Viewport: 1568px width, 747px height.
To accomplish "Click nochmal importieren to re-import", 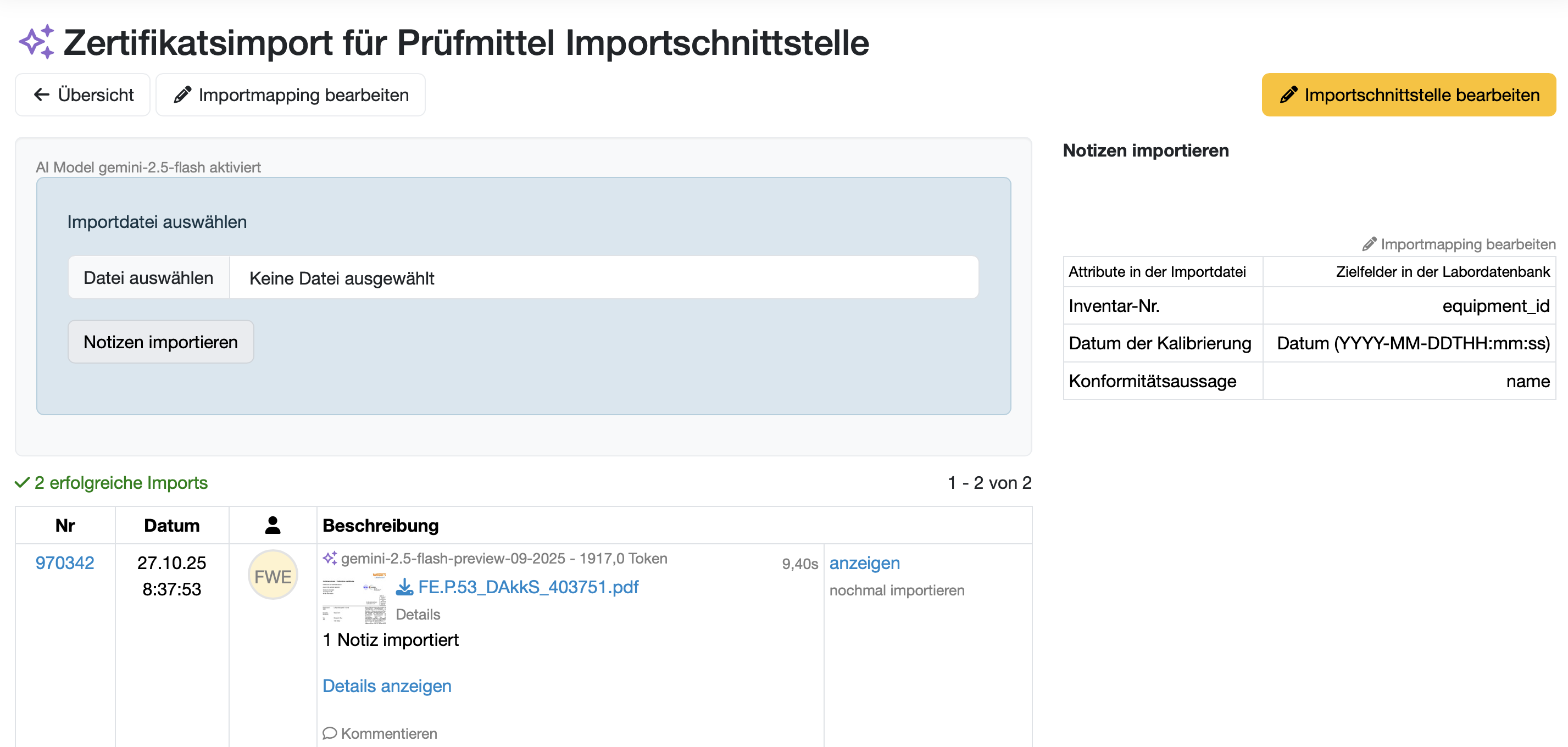I will pos(896,590).
